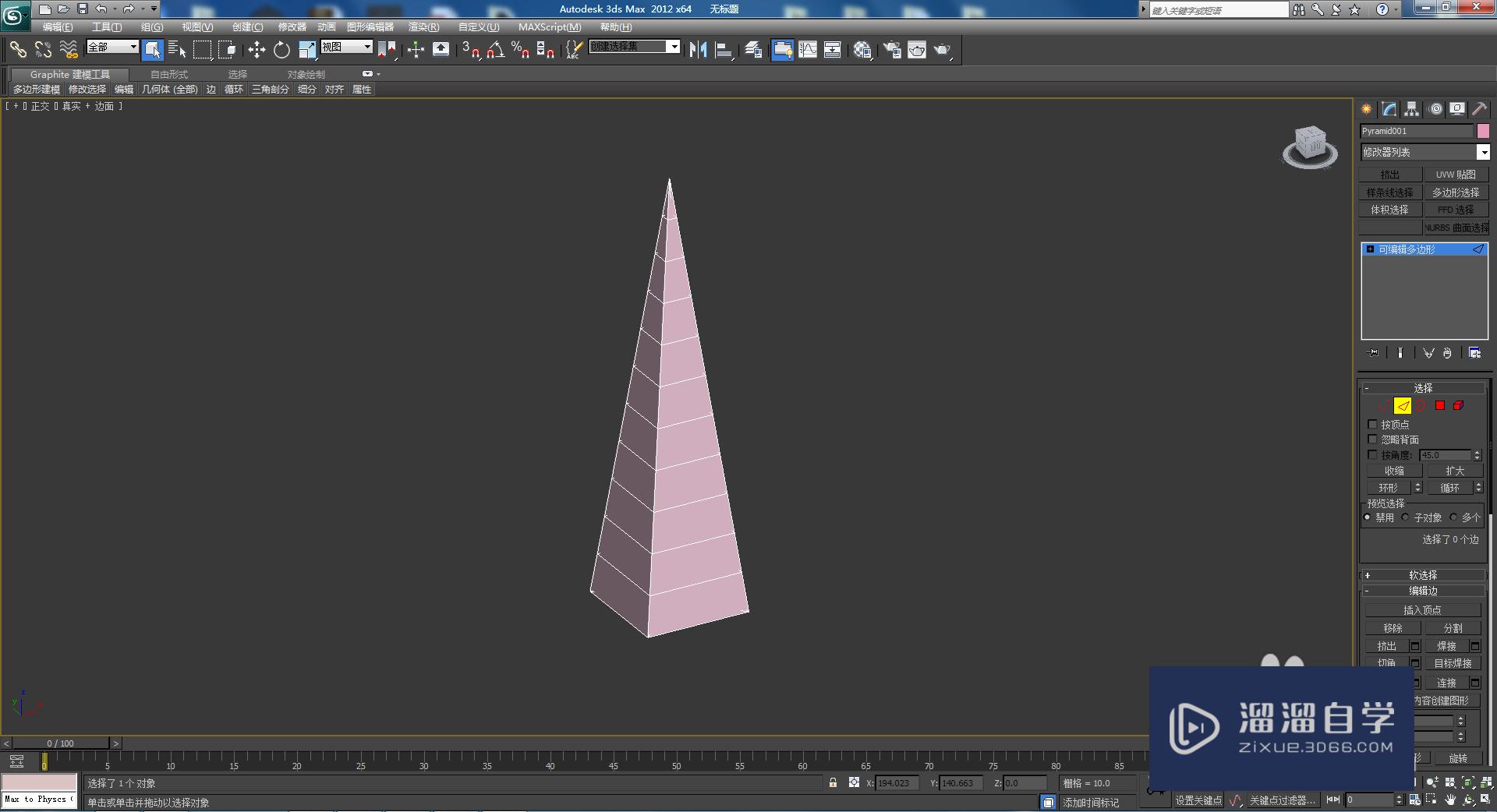Open the 工具(T) menu
The width and height of the screenshot is (1497, 812).
point(107,27)
